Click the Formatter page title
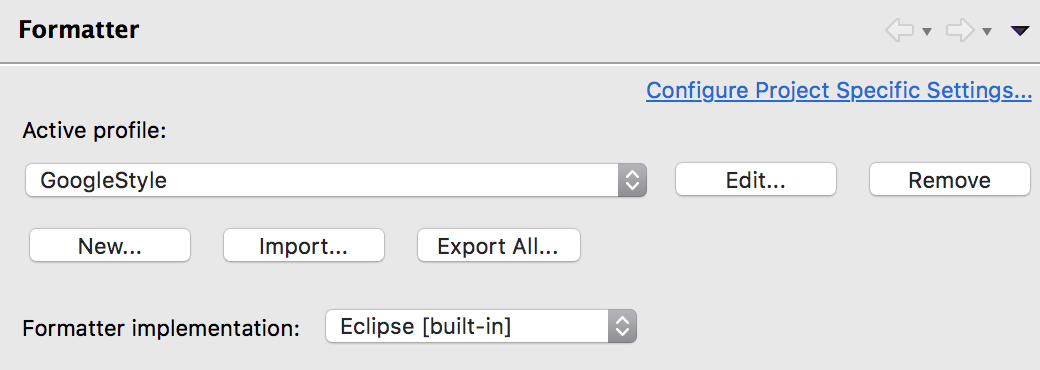Viewport: 1040px width, 370px height. [x=79, y=30]
